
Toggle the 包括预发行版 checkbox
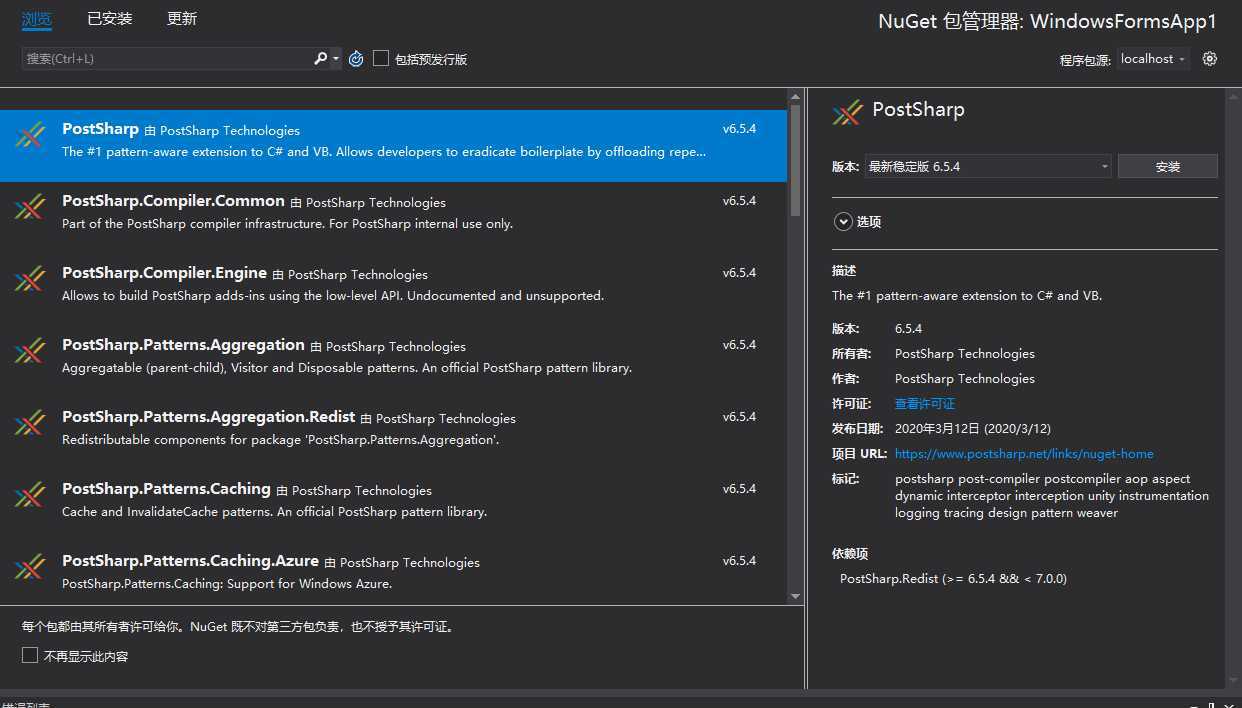pos(381,59)
